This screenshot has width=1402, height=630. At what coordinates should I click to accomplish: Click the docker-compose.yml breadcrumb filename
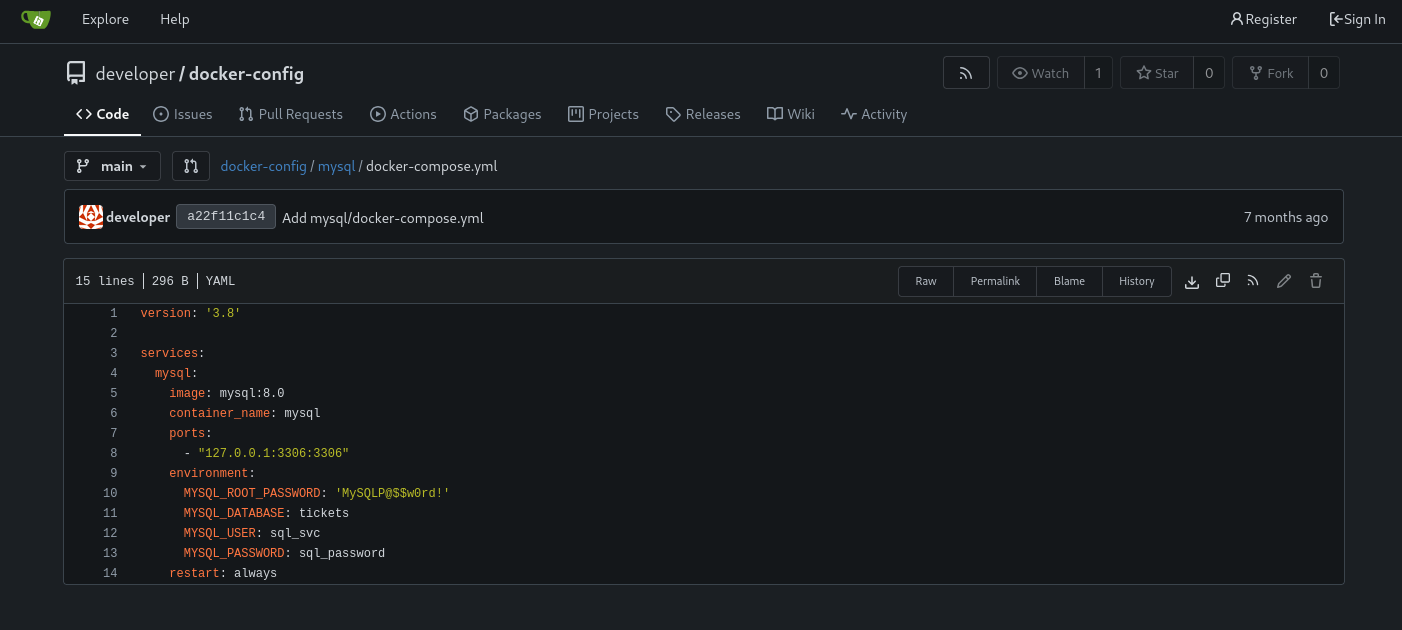point(431,166)
